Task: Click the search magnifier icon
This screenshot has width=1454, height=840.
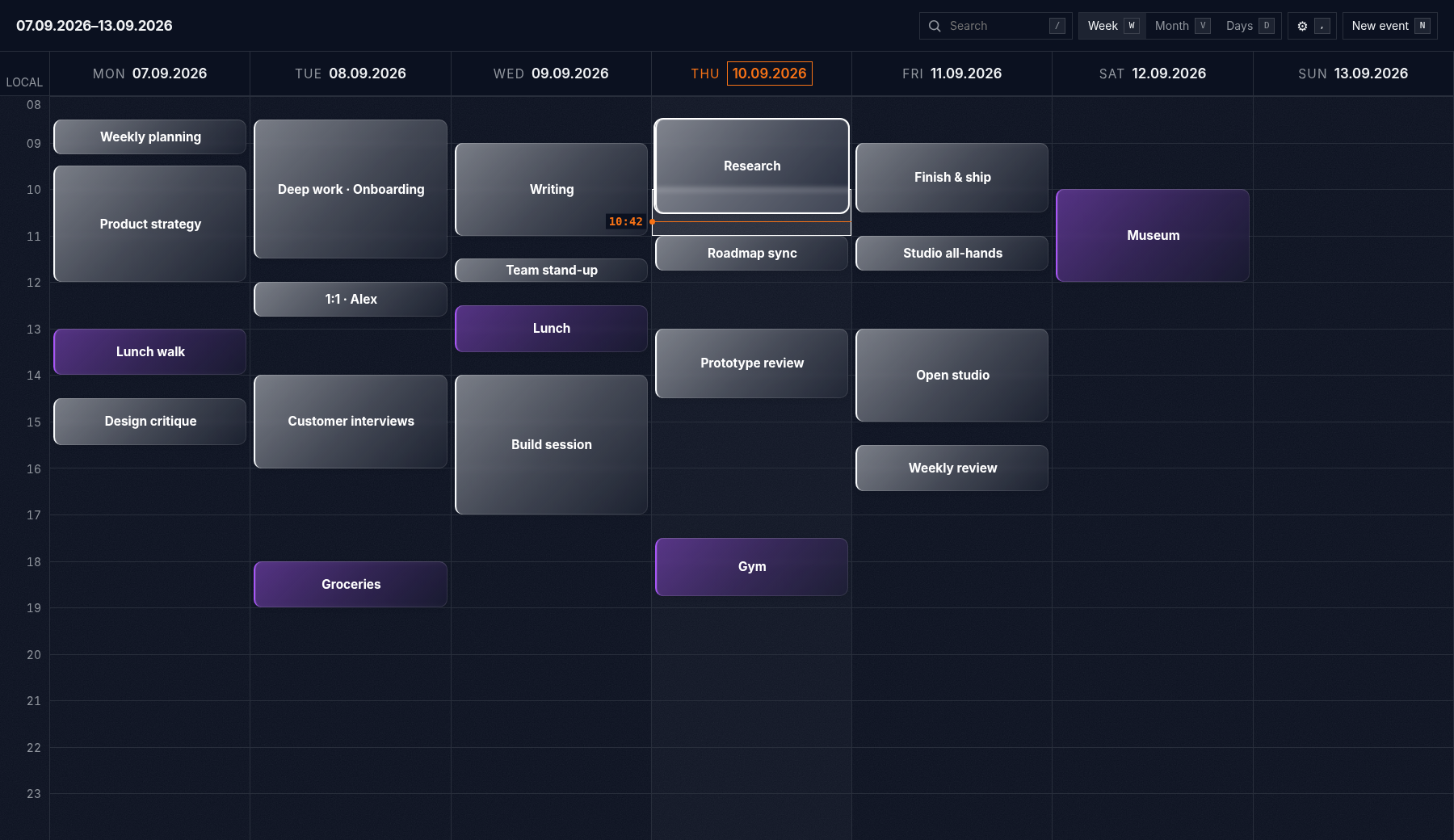Action: [x=935, y=26]
